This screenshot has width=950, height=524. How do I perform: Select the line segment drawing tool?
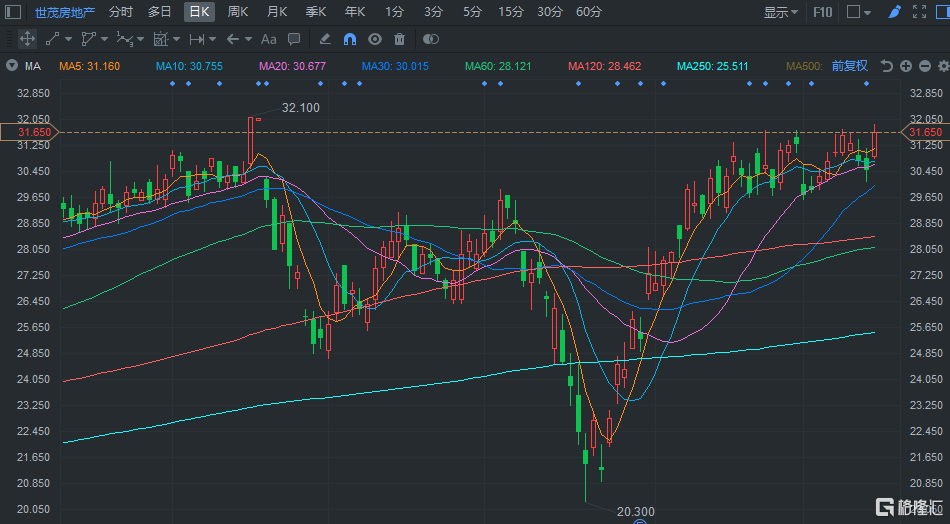[53, 39]
